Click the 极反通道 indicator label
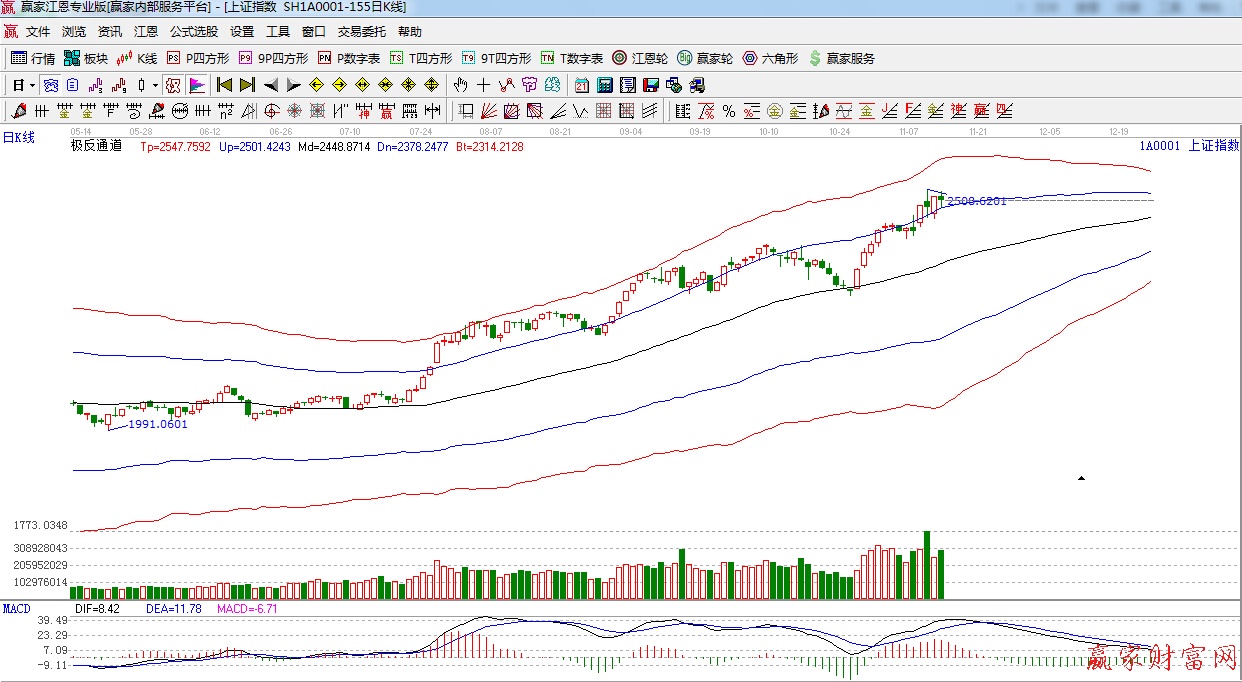The image size is (1242, 682). pyautogui.click(x=96, y=146)
